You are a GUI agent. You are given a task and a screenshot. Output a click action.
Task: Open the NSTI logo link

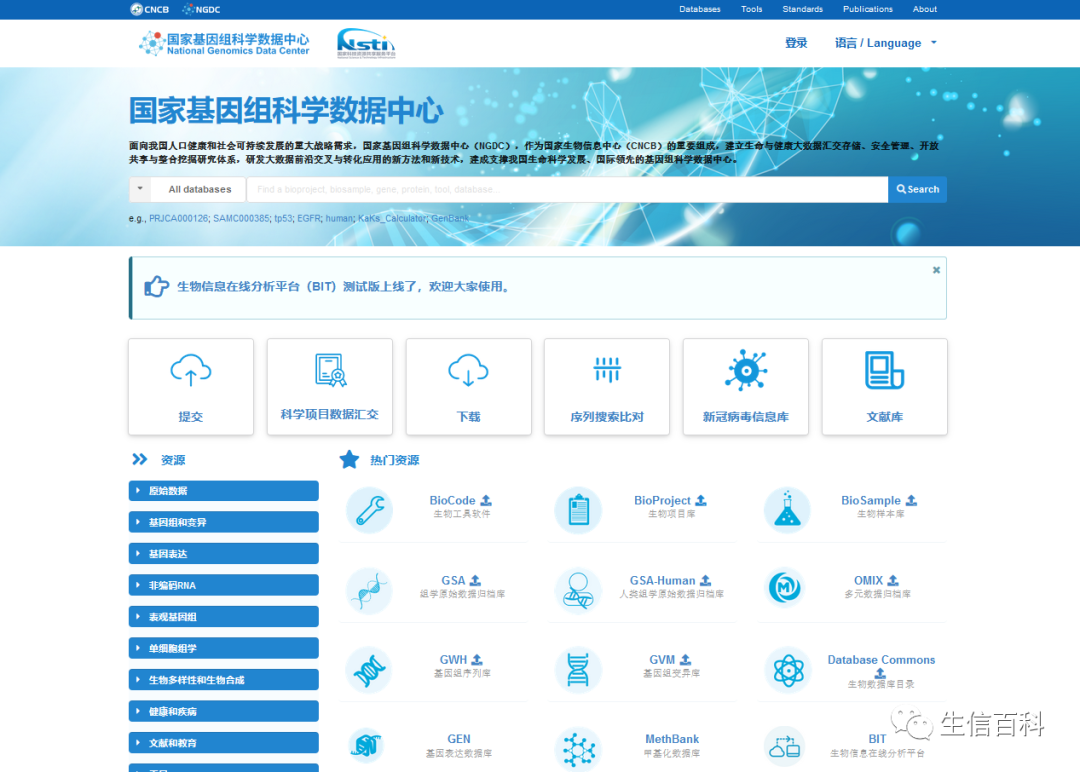click(366, 43)
